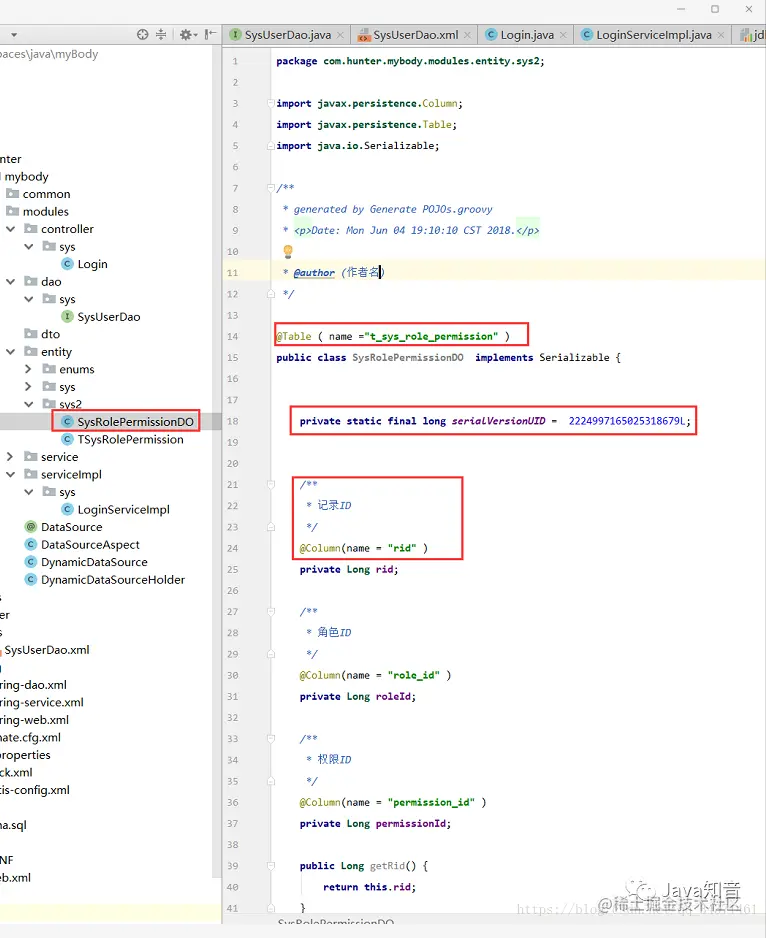
Task: Fold the getRid method at line 39
Action: 271,866
